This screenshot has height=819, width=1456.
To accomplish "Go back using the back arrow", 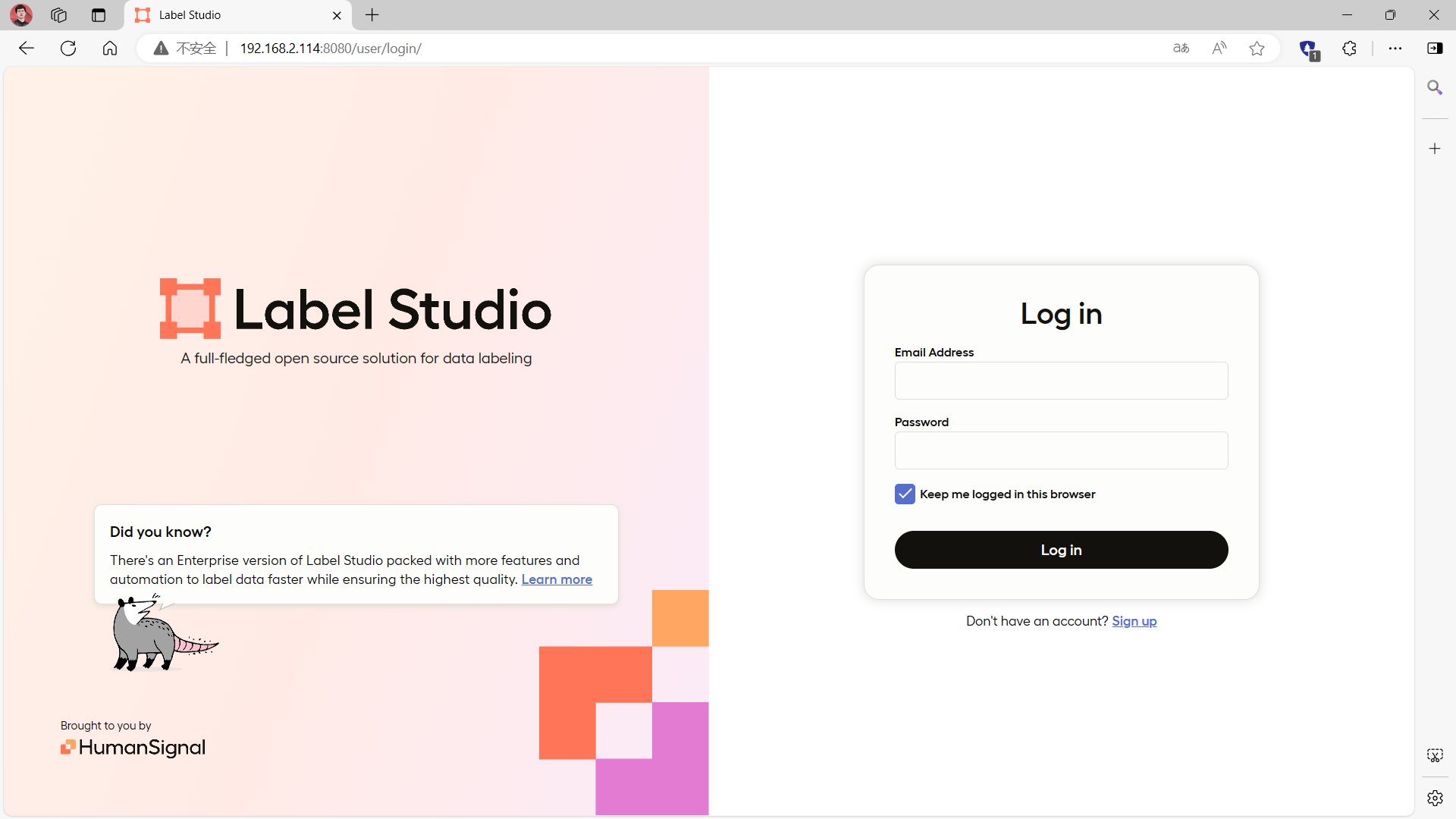I will point(27,49).
